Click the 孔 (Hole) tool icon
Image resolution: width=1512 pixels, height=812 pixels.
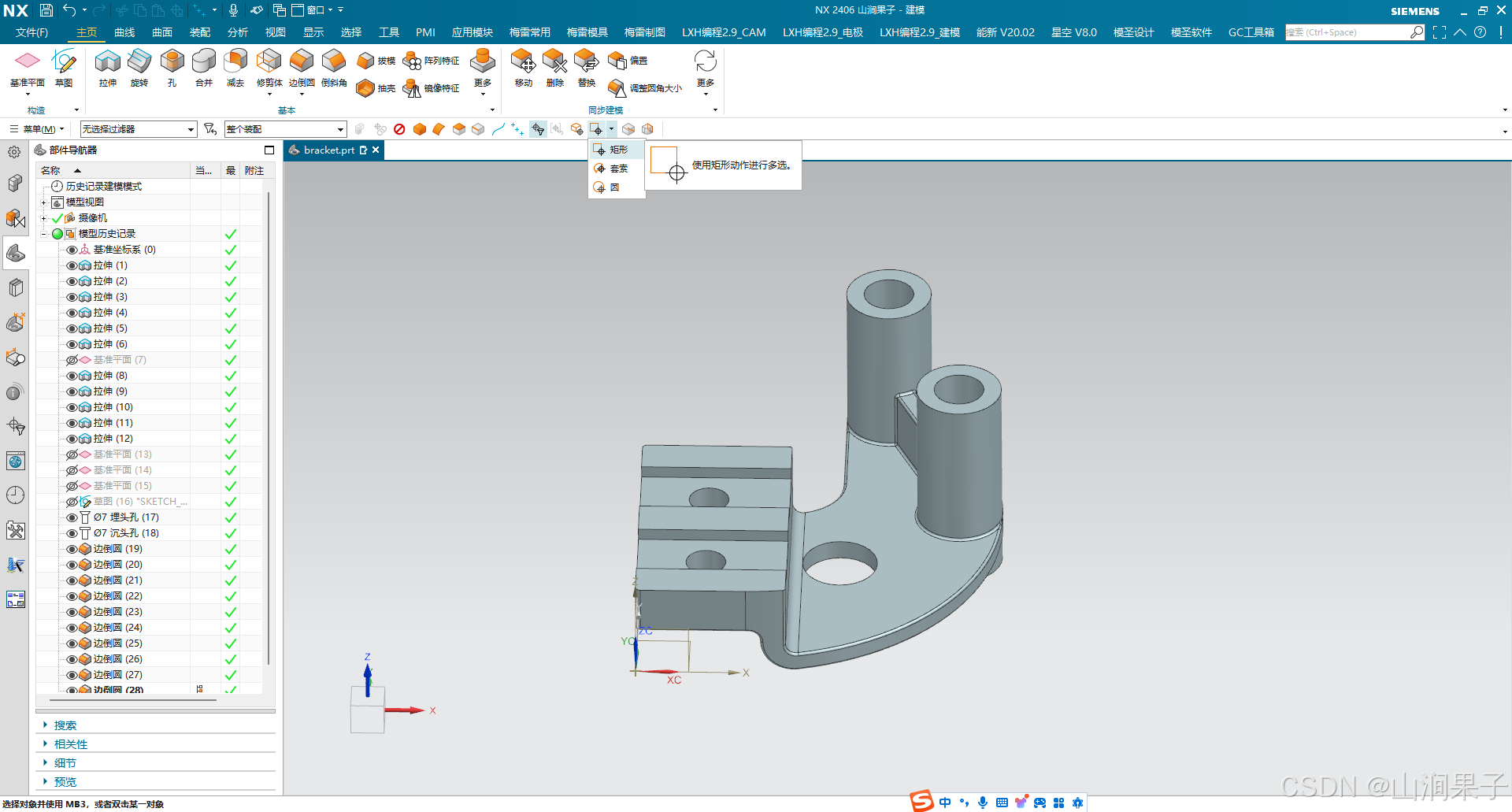(x=172, y=68)
